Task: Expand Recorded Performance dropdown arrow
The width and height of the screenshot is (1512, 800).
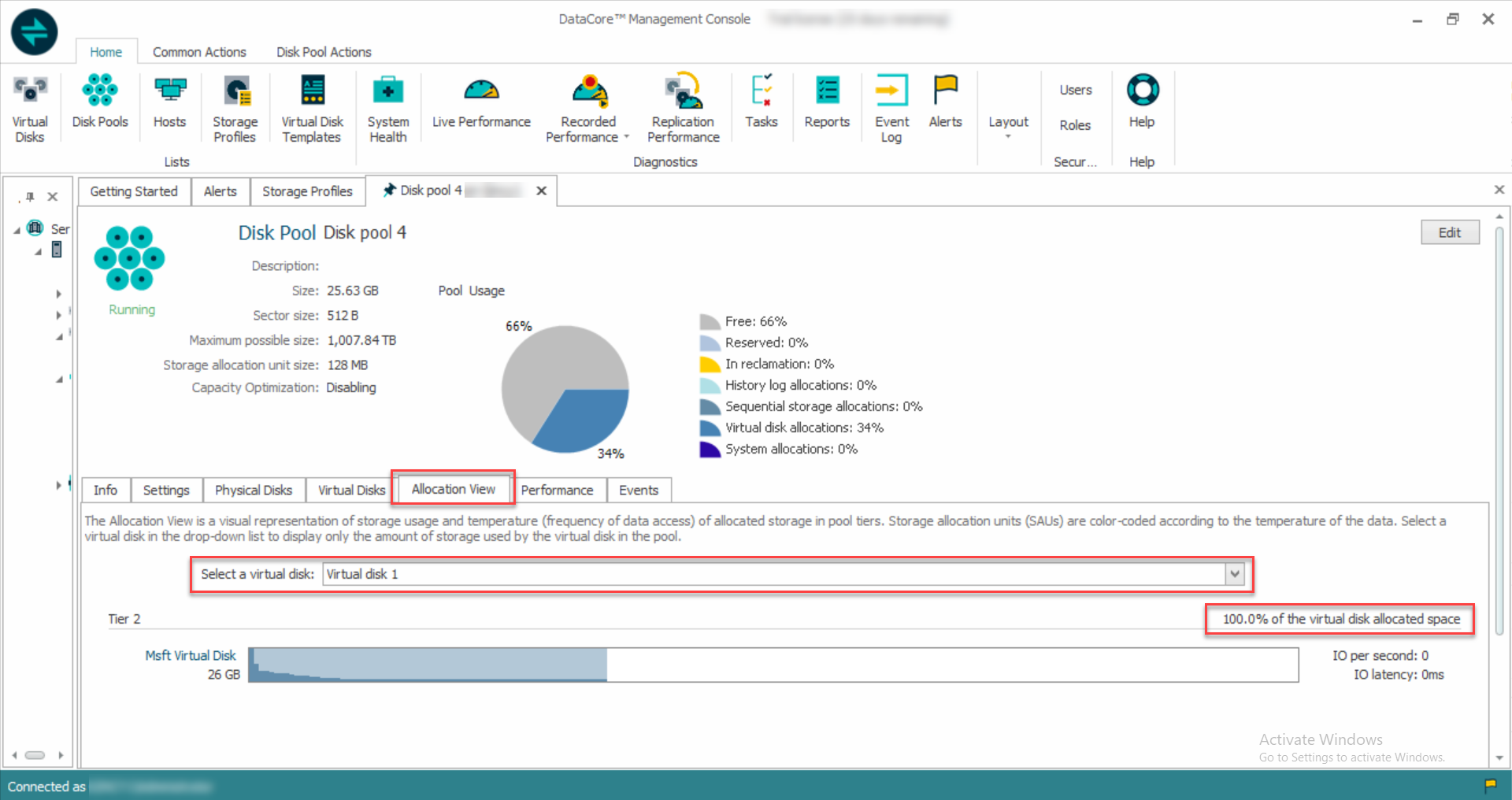Action: (627, 137)
